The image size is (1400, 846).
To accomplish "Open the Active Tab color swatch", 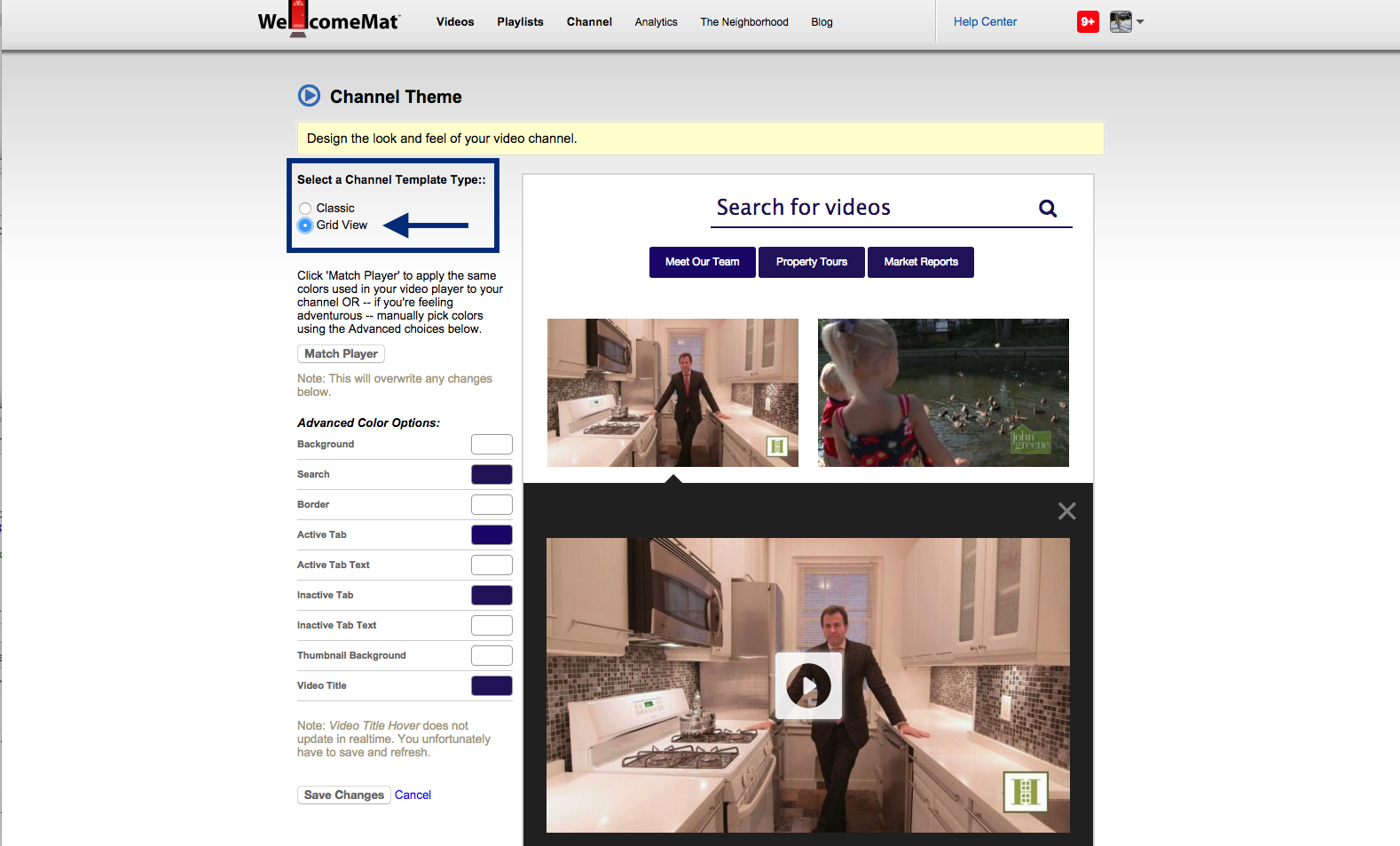I will (x=492, y=534).
